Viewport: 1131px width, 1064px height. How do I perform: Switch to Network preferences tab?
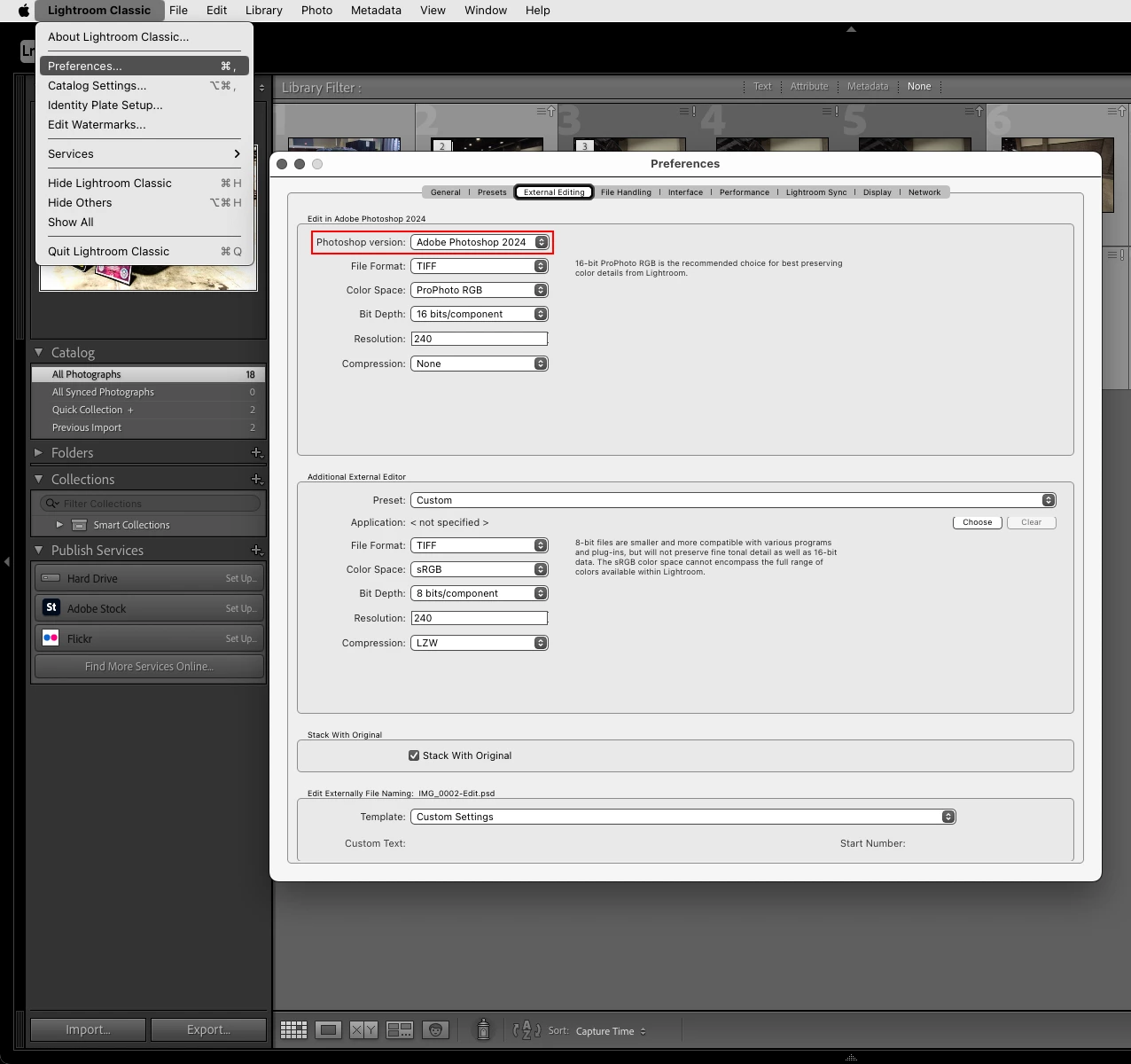[x=924, y=192]
